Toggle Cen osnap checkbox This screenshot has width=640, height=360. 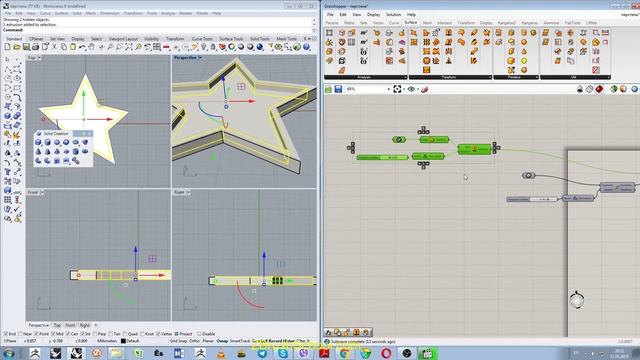click(68, 334)
